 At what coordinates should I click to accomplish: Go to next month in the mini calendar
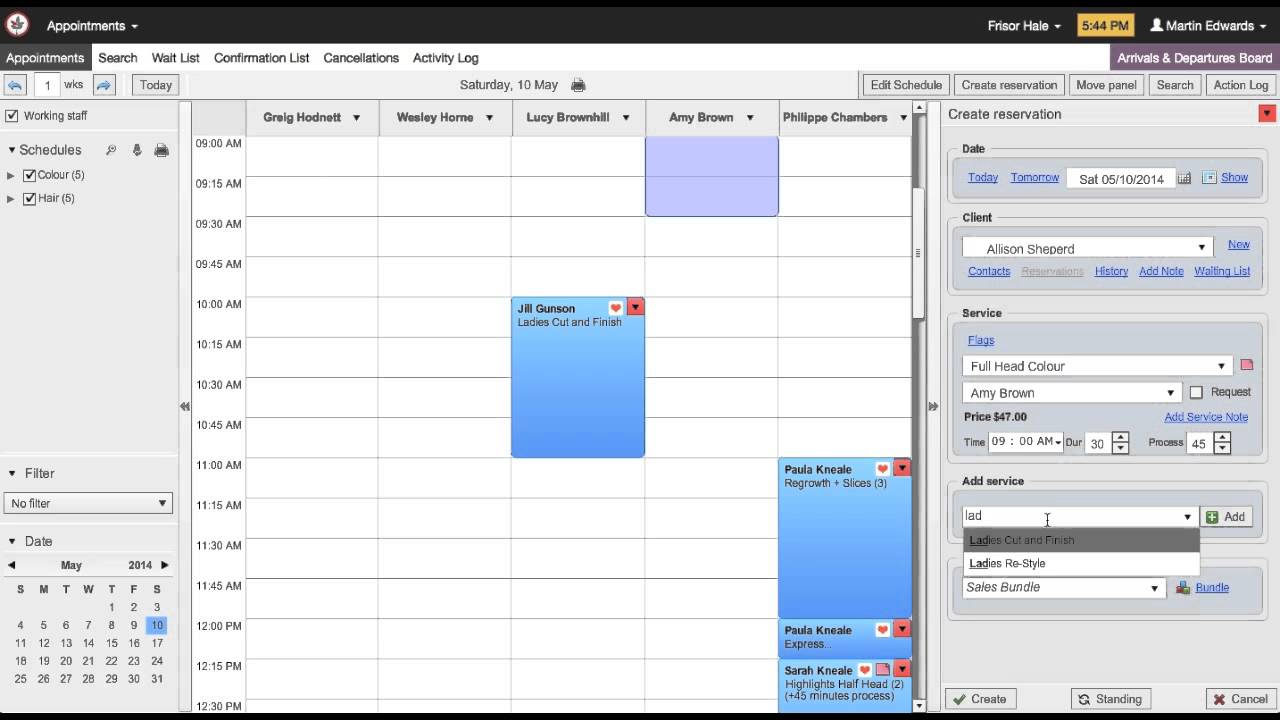pyautogui.click(x=165, y=565)
